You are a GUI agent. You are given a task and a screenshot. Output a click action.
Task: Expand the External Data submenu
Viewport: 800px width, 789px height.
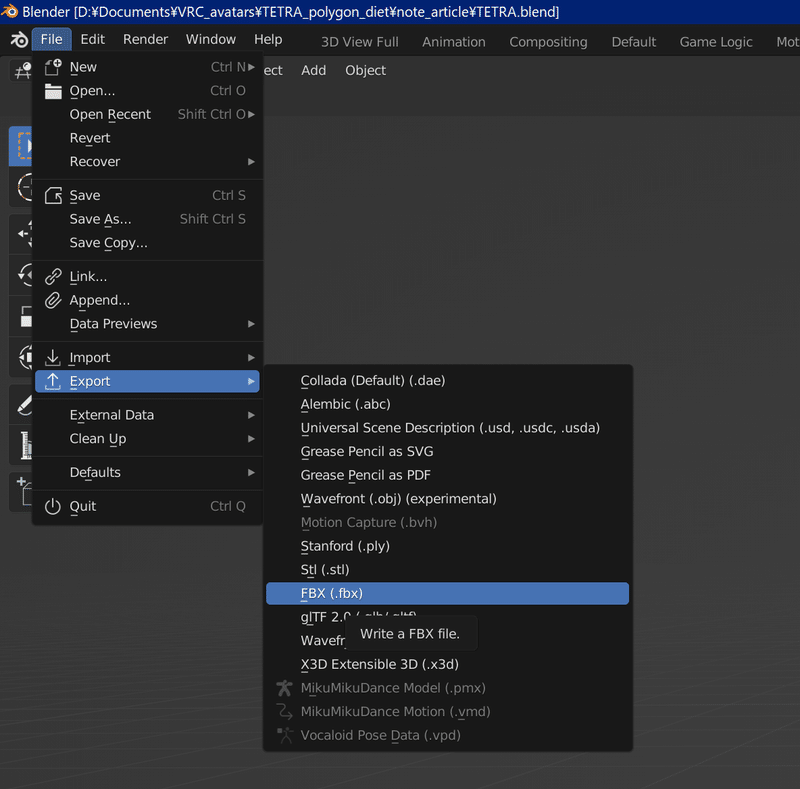click(x=148, y=415)
